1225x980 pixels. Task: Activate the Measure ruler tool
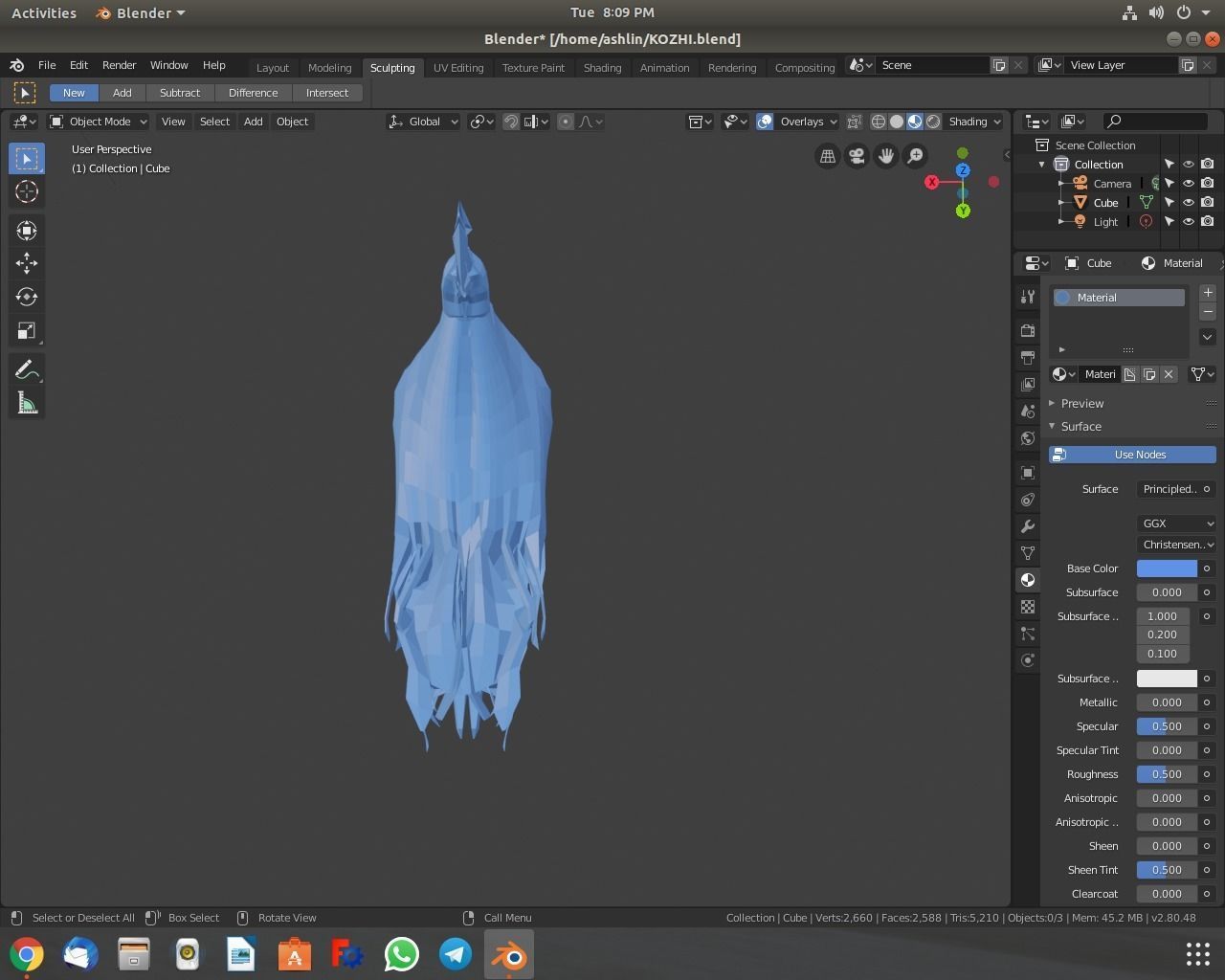pos(27,404)
